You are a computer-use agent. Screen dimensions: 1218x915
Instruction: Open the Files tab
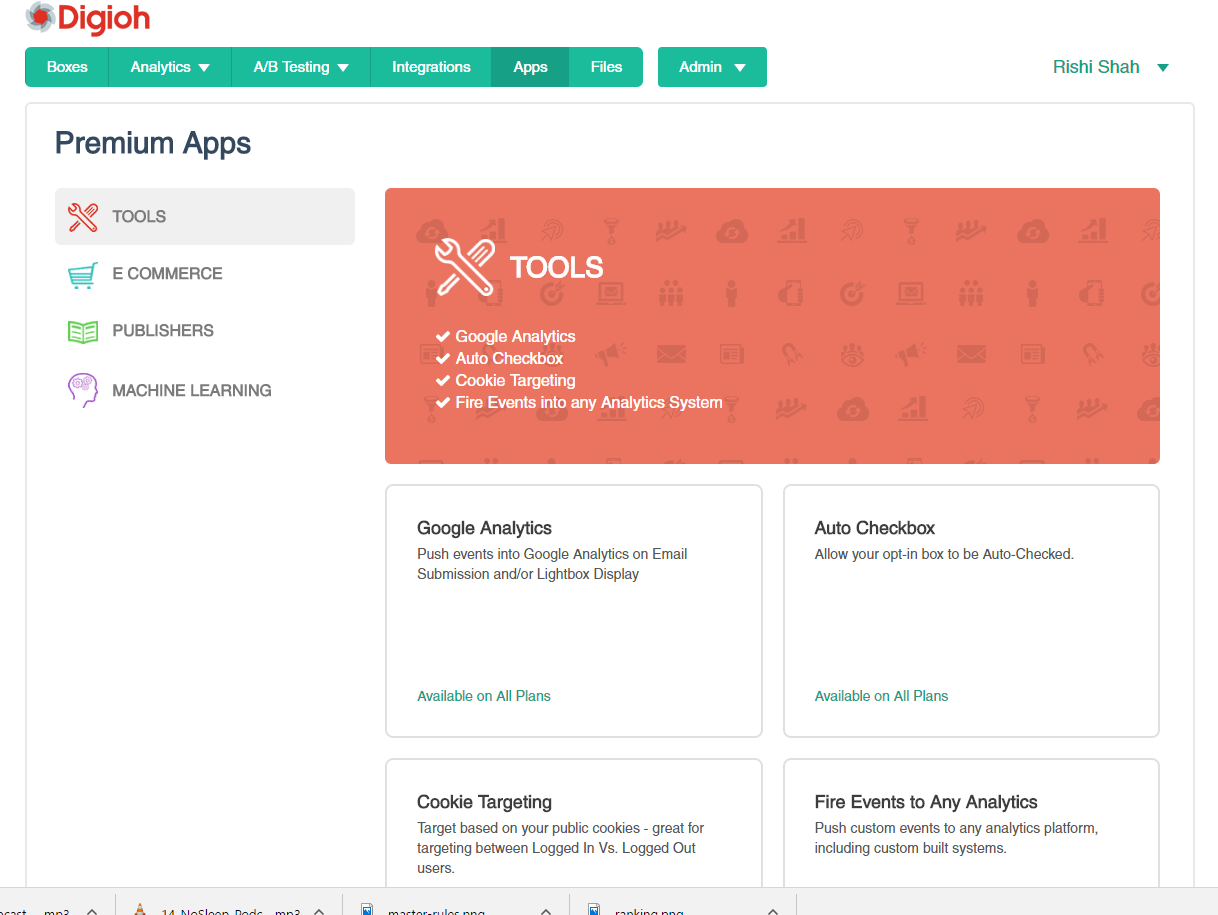[x=606, y=67]
